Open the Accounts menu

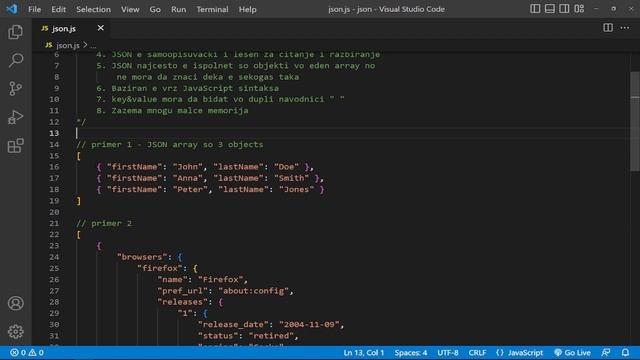point(16,303)
